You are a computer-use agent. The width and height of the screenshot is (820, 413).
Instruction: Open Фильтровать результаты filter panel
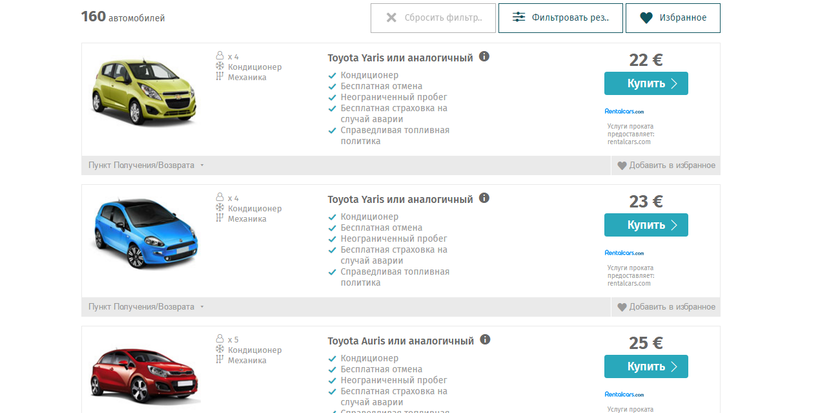coord(561,18)
